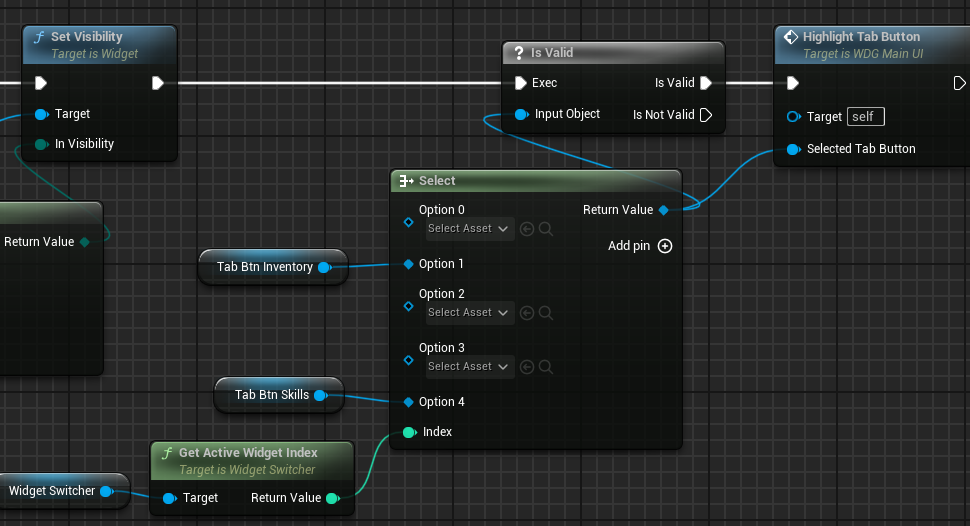Screen dimensions: 970x526
Task: Click the Option 4 label
Action: (x=442, y=402)
